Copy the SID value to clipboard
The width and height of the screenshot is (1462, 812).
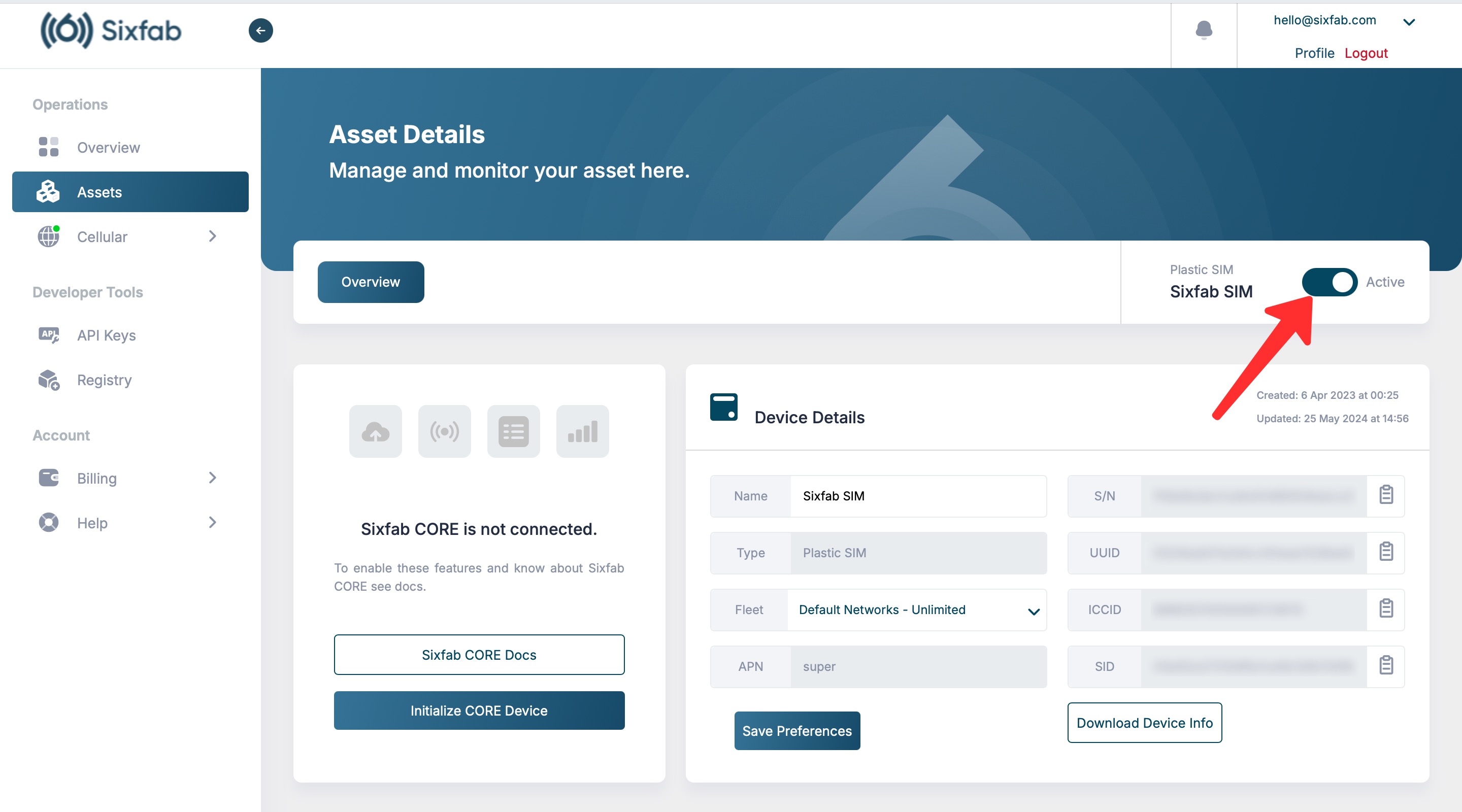pyautogui.click(x=1386, y=666)
